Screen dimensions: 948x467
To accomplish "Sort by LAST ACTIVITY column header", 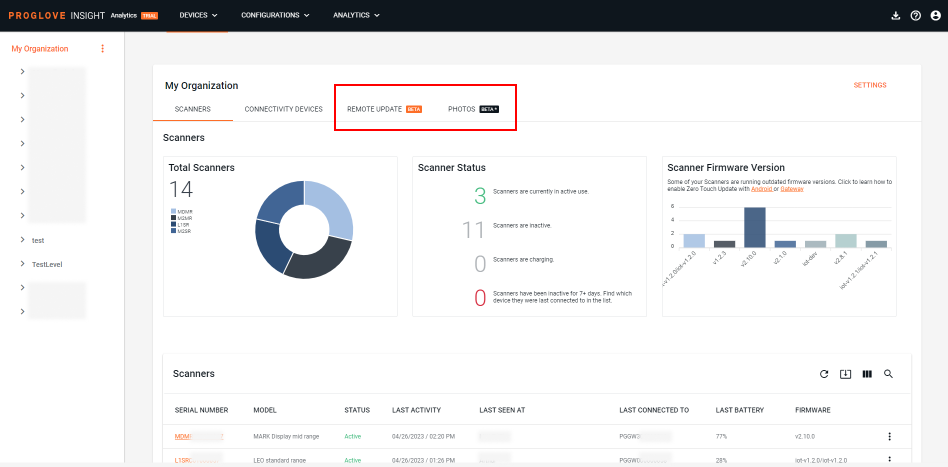I will click(417, 410).
